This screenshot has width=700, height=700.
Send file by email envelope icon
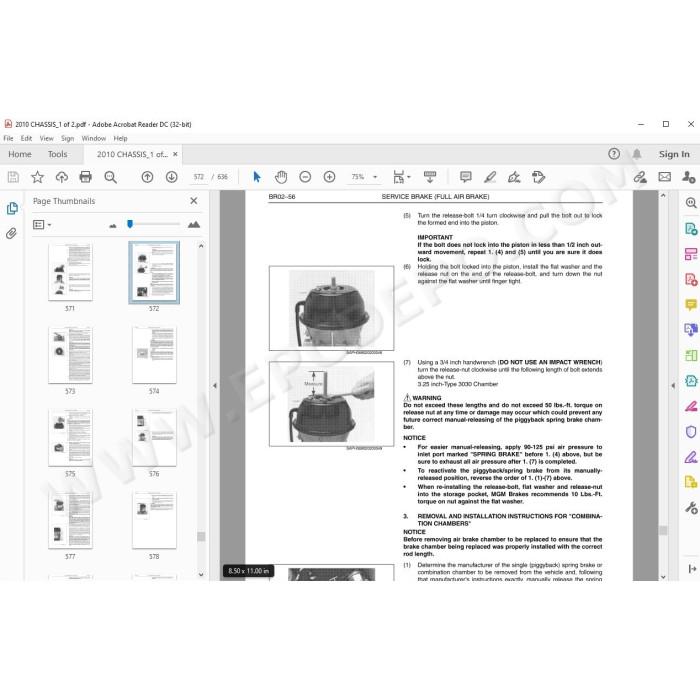(664, 177)
